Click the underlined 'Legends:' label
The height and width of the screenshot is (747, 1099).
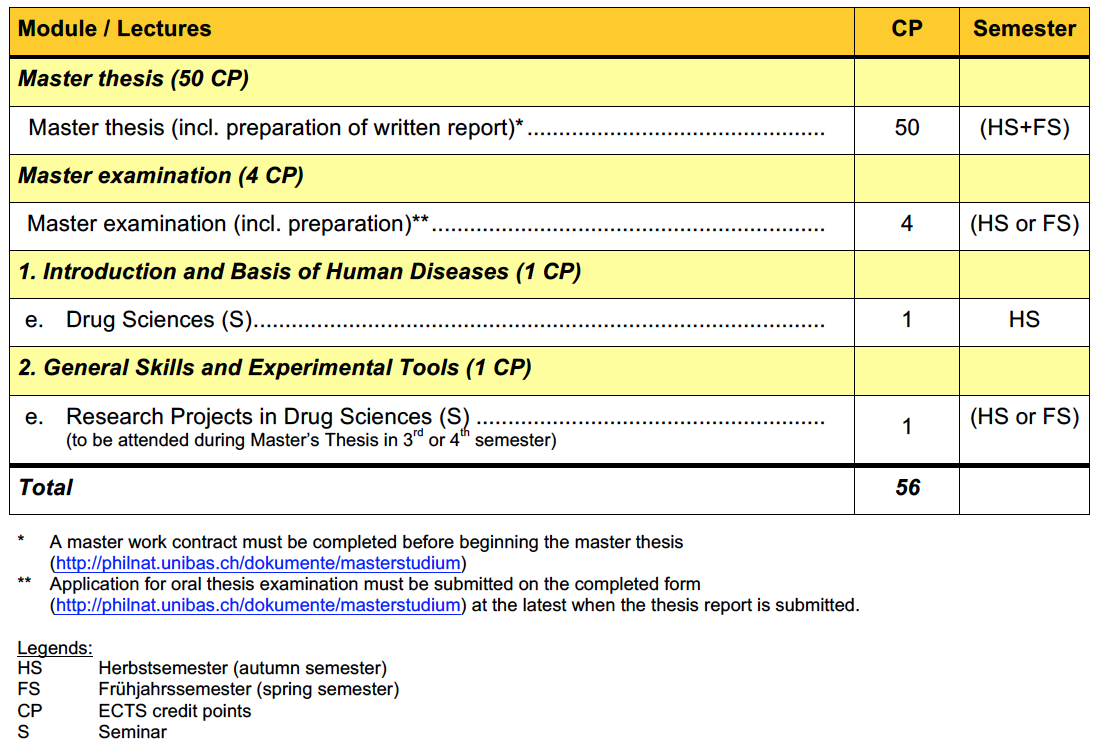[54, 648]
